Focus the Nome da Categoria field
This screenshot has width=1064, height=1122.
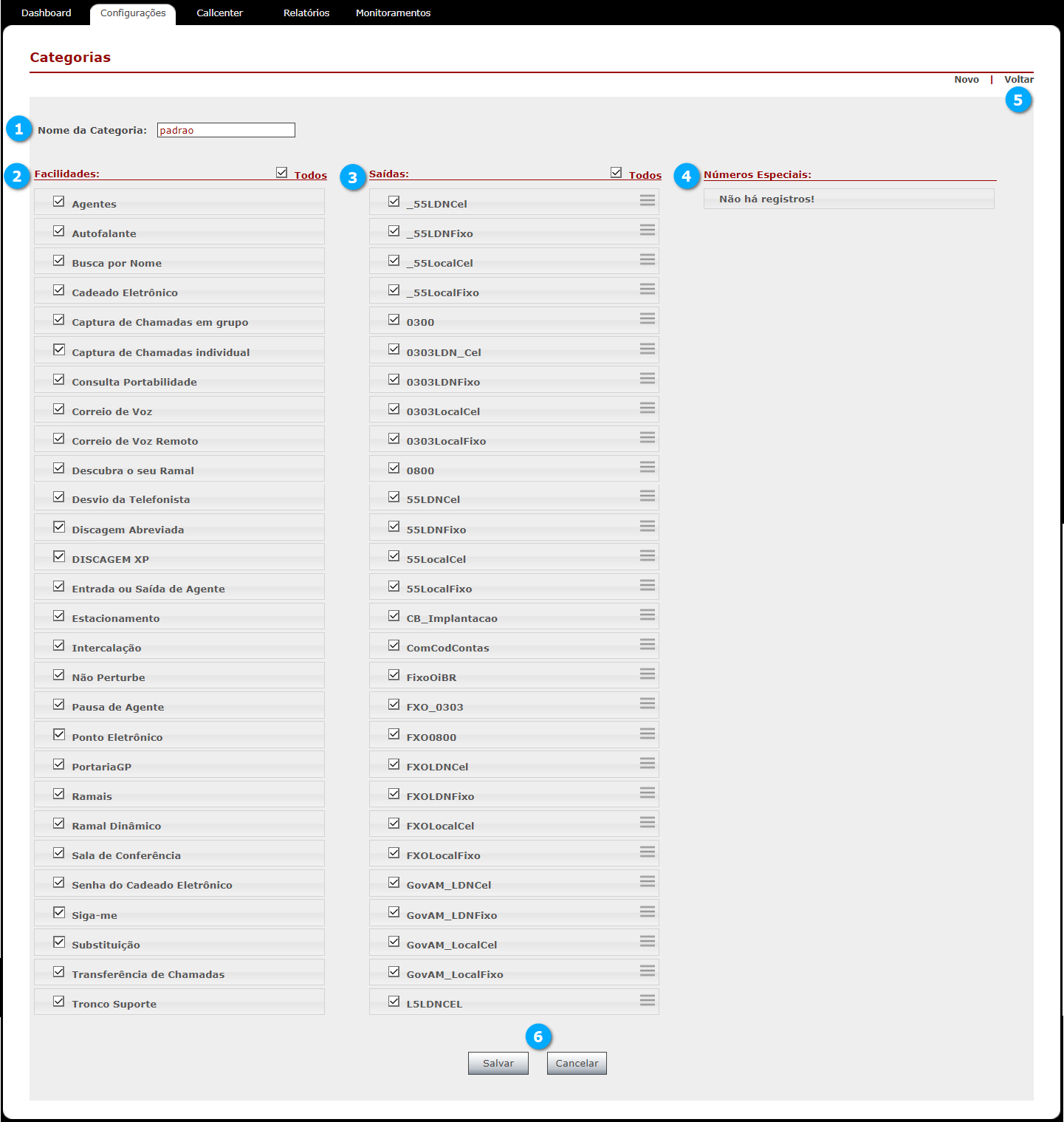tap(226, 130)
